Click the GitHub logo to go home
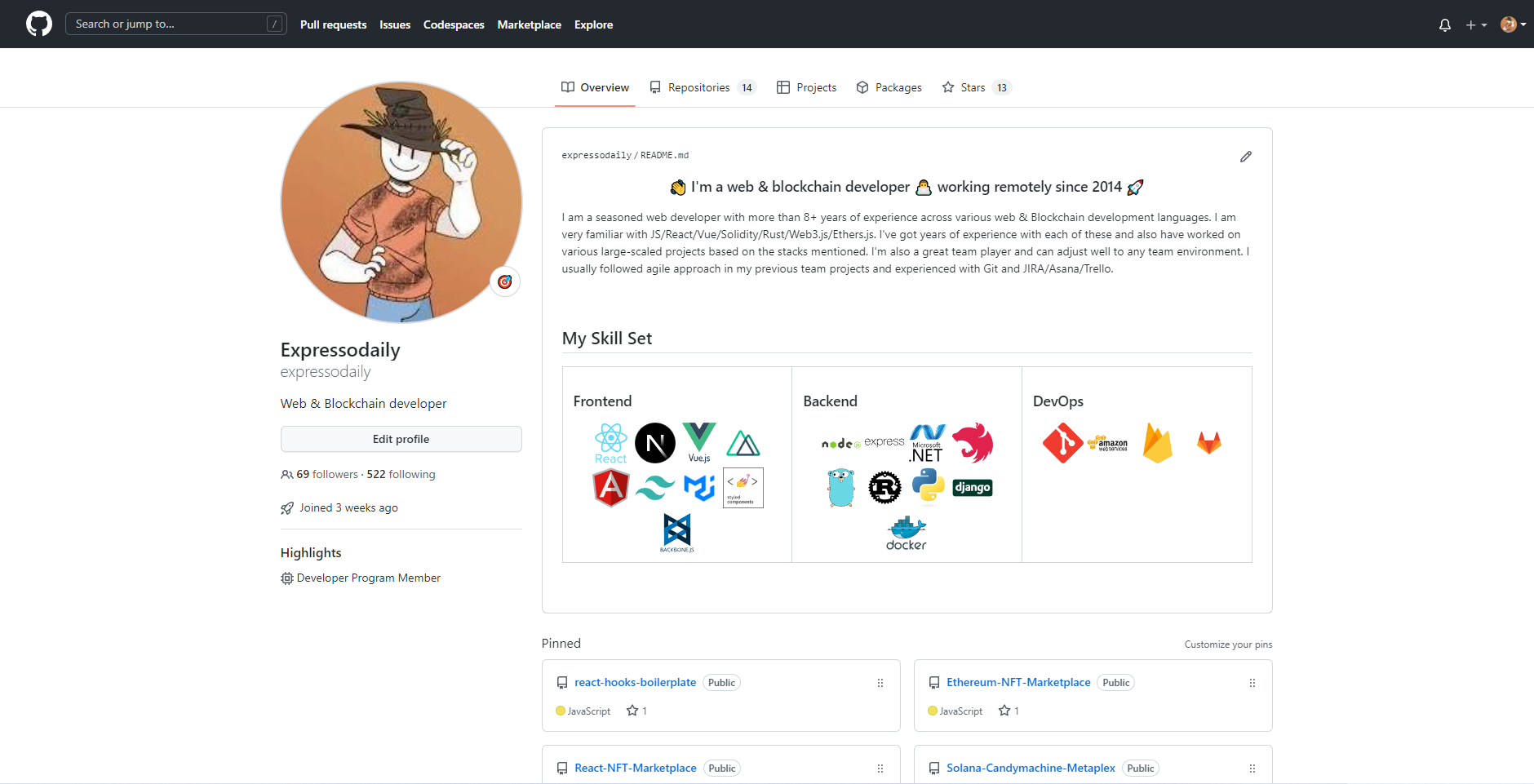Image resolution: width=1534 pixels, height=784 pixels. pos(38,24)
